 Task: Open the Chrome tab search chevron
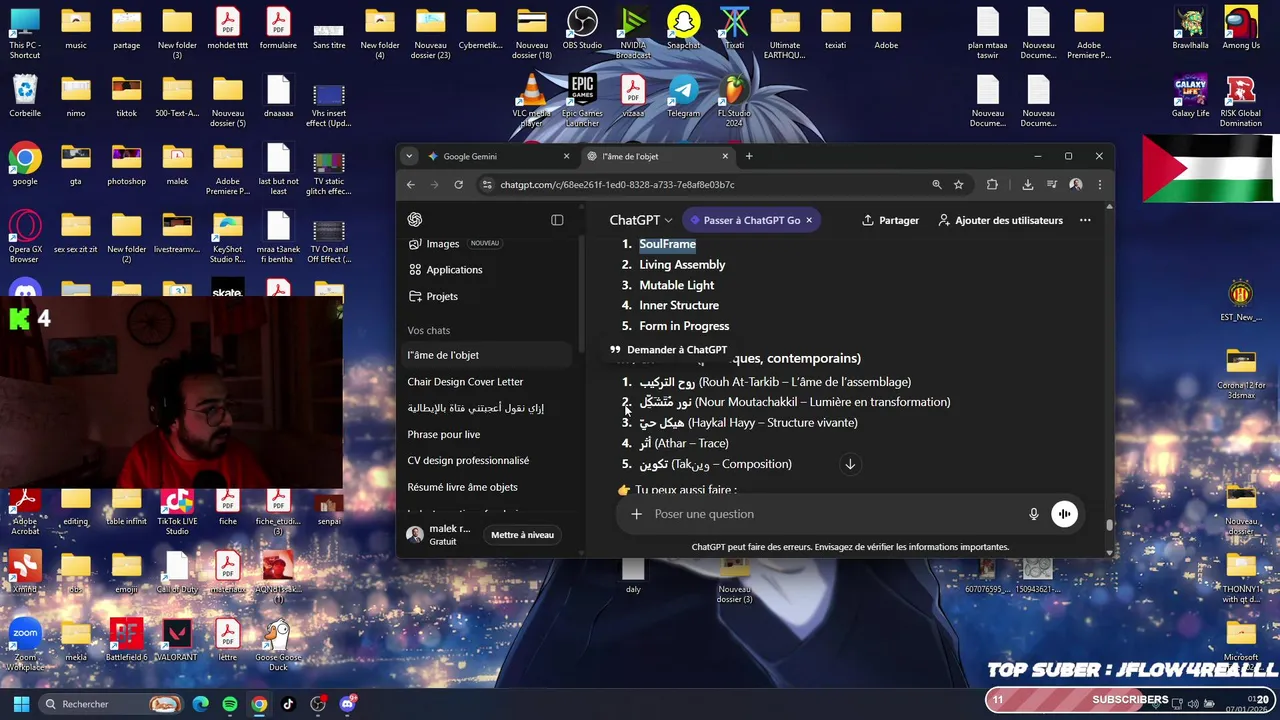(408, 156)
